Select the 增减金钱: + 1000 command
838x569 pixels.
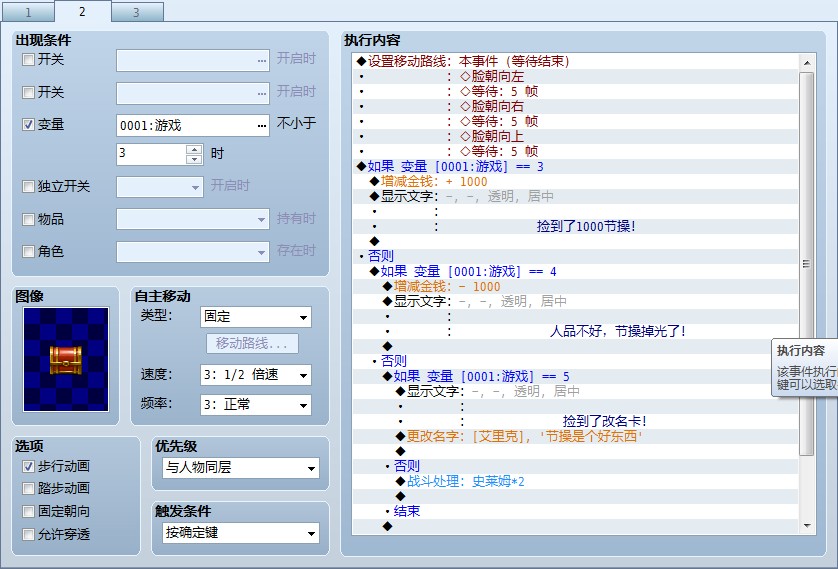coord(575,182)
